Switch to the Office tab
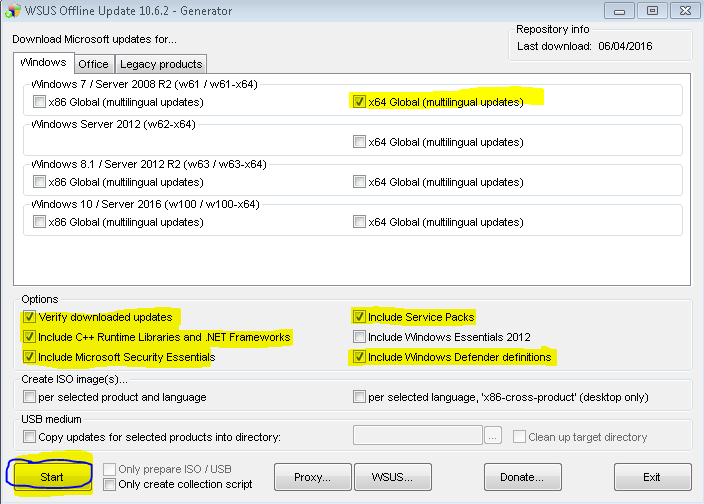 [93, 64]
